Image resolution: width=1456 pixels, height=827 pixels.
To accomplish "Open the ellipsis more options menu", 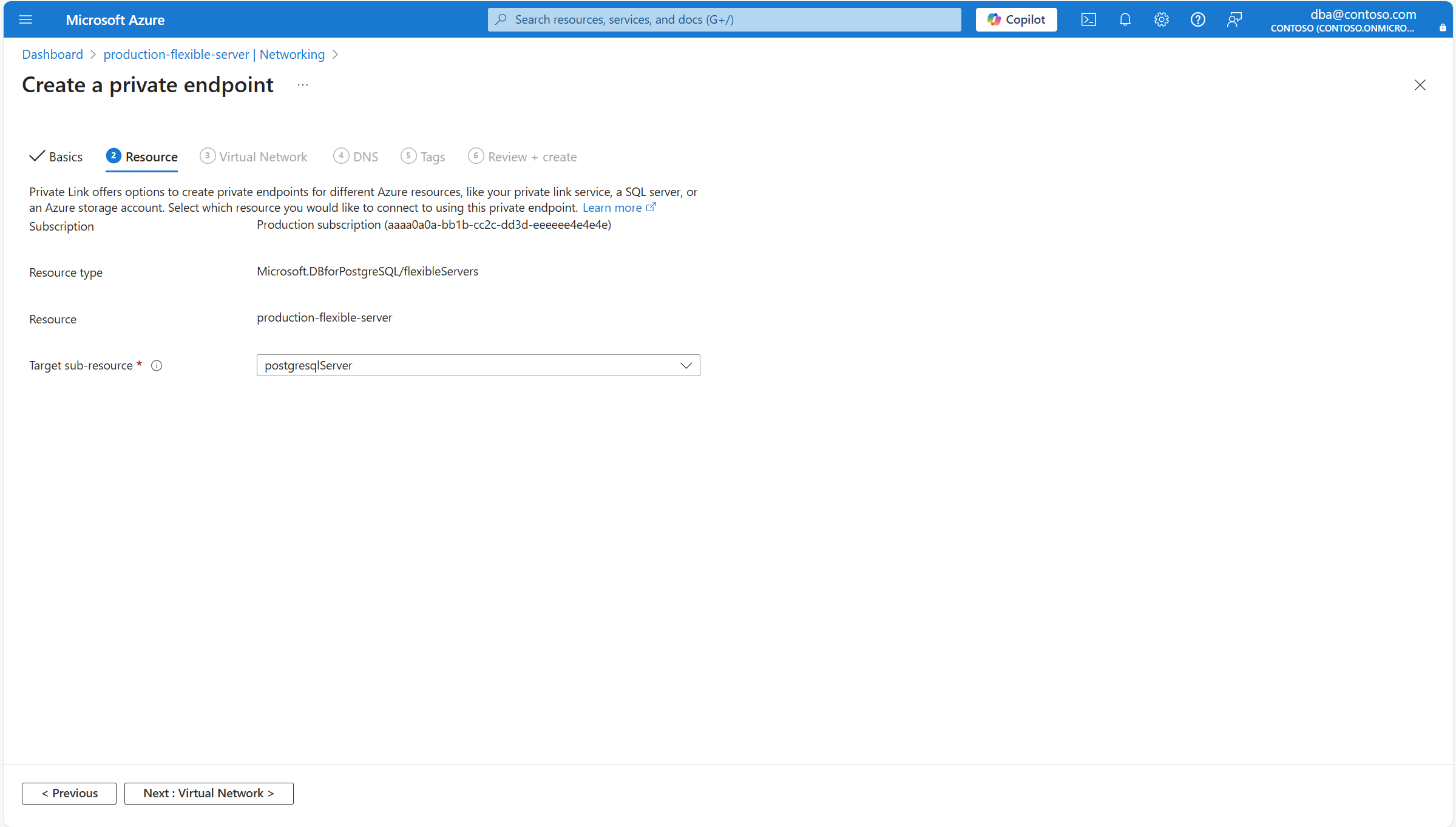I will [x=302, y=85].
